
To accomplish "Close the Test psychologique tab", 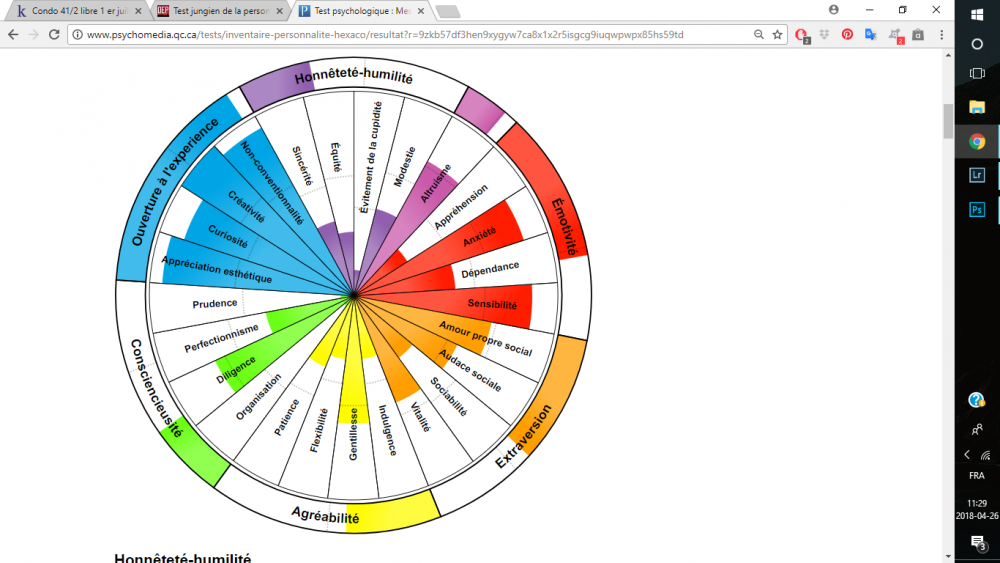I will coord(419,10).
